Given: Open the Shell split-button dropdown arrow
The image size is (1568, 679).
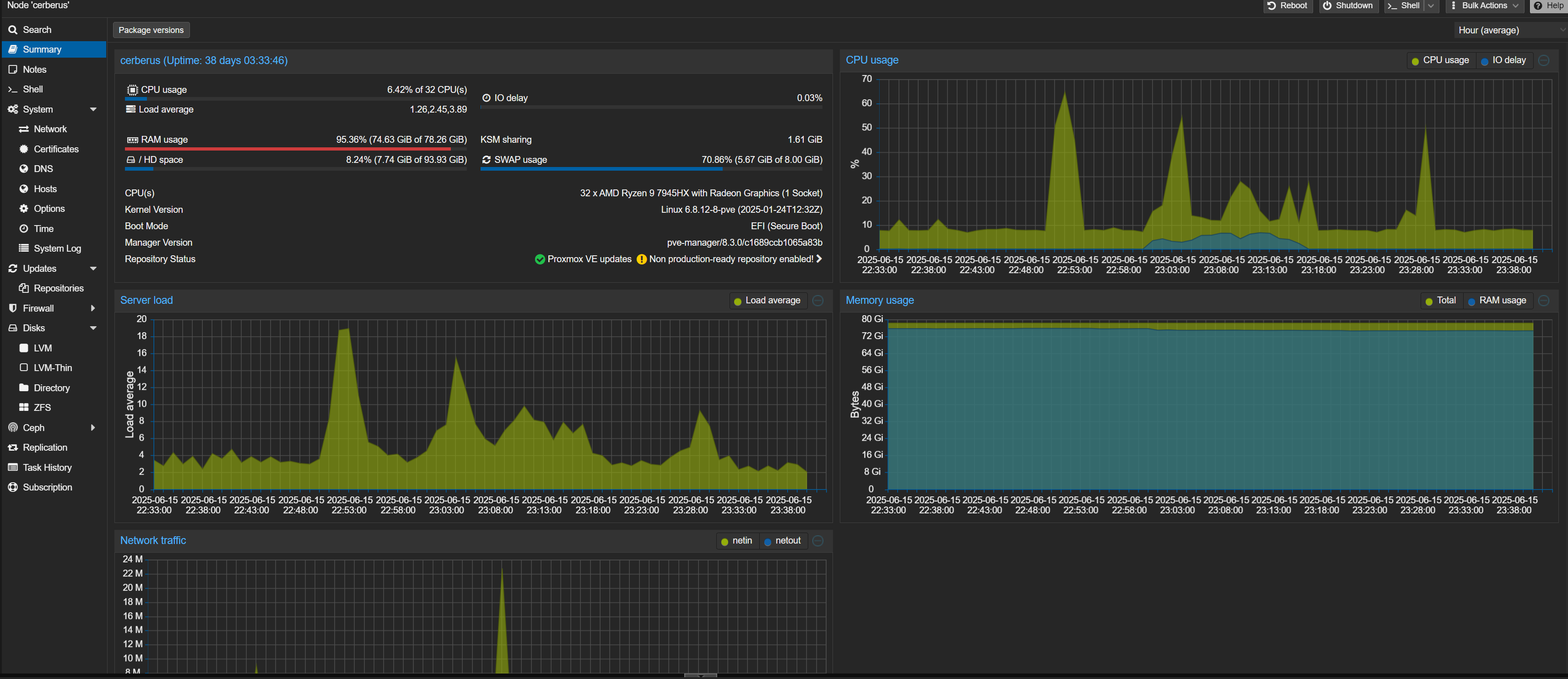Looking at the screenshot, I should [x=1431, y=5].
